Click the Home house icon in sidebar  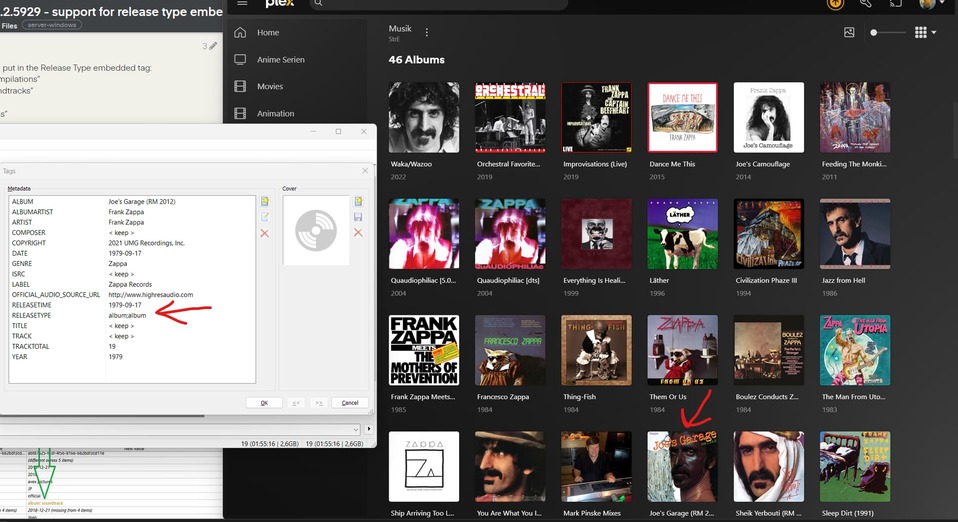coord(240,32)
